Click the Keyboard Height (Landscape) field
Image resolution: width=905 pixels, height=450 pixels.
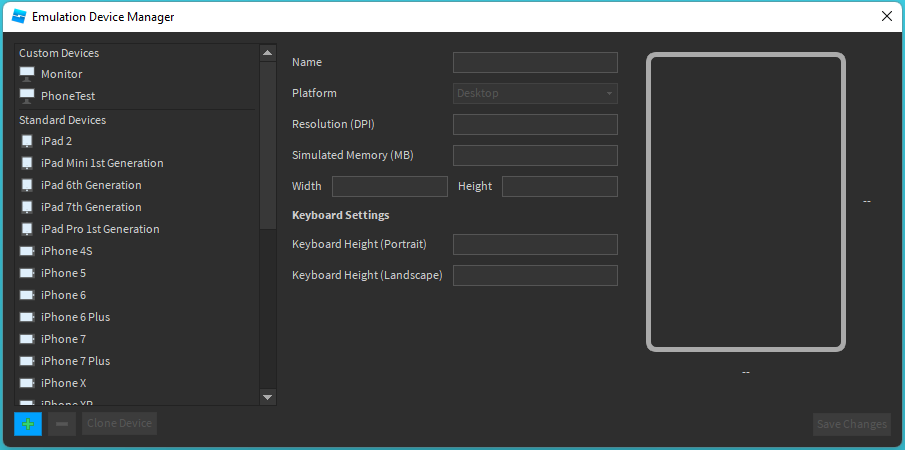[535, 276]
